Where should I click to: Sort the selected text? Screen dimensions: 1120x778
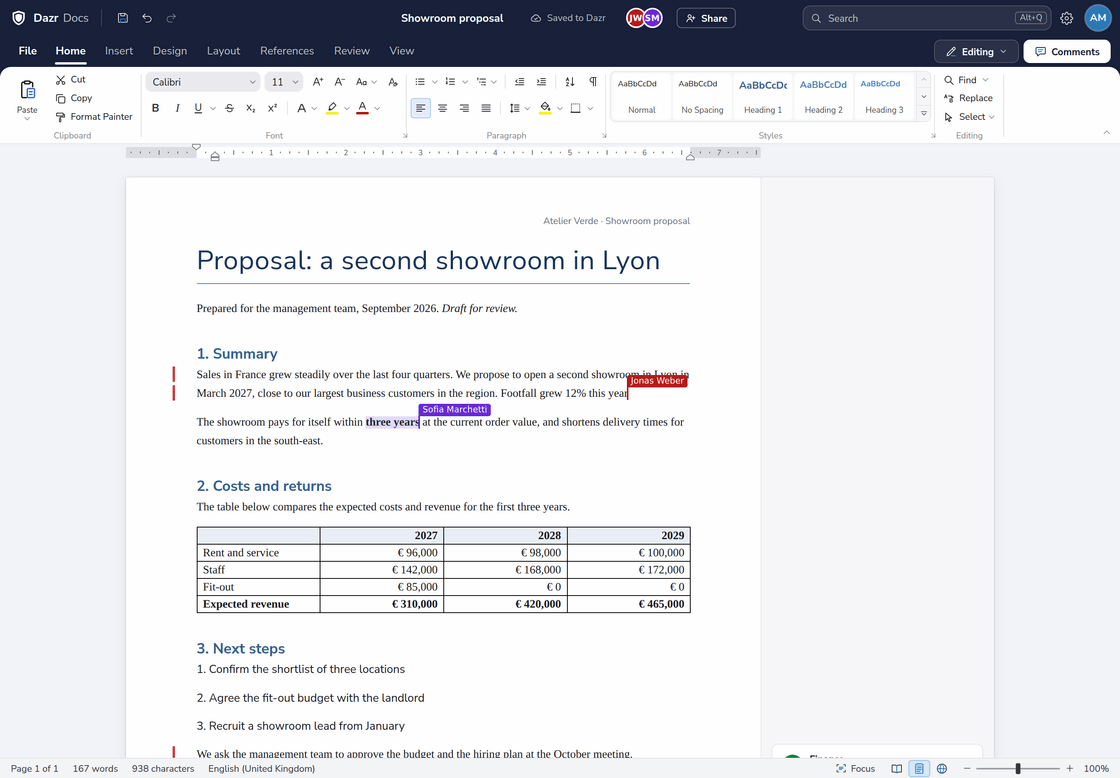[x=570, y=82]
